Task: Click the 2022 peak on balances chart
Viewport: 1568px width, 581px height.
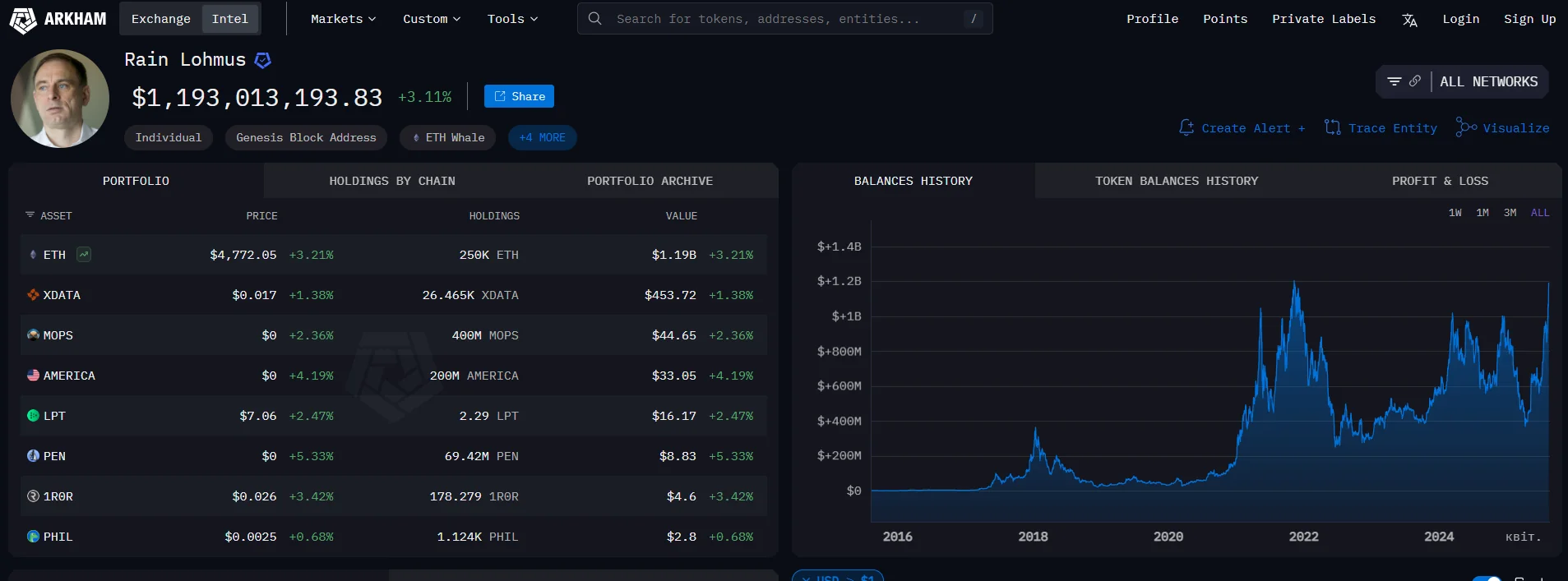Action: pos(1295,283)
